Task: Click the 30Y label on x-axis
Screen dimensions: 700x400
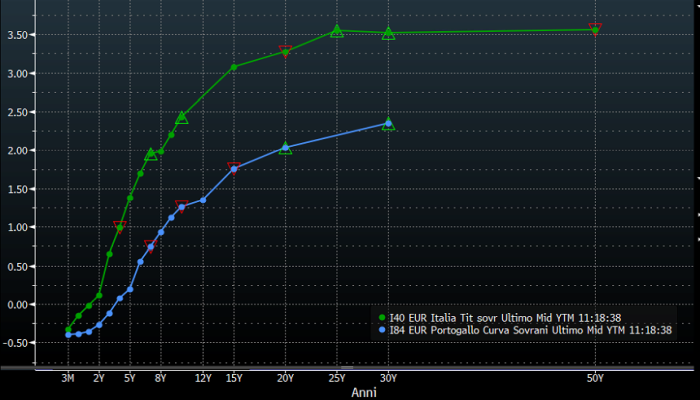Action: [388, 378]
